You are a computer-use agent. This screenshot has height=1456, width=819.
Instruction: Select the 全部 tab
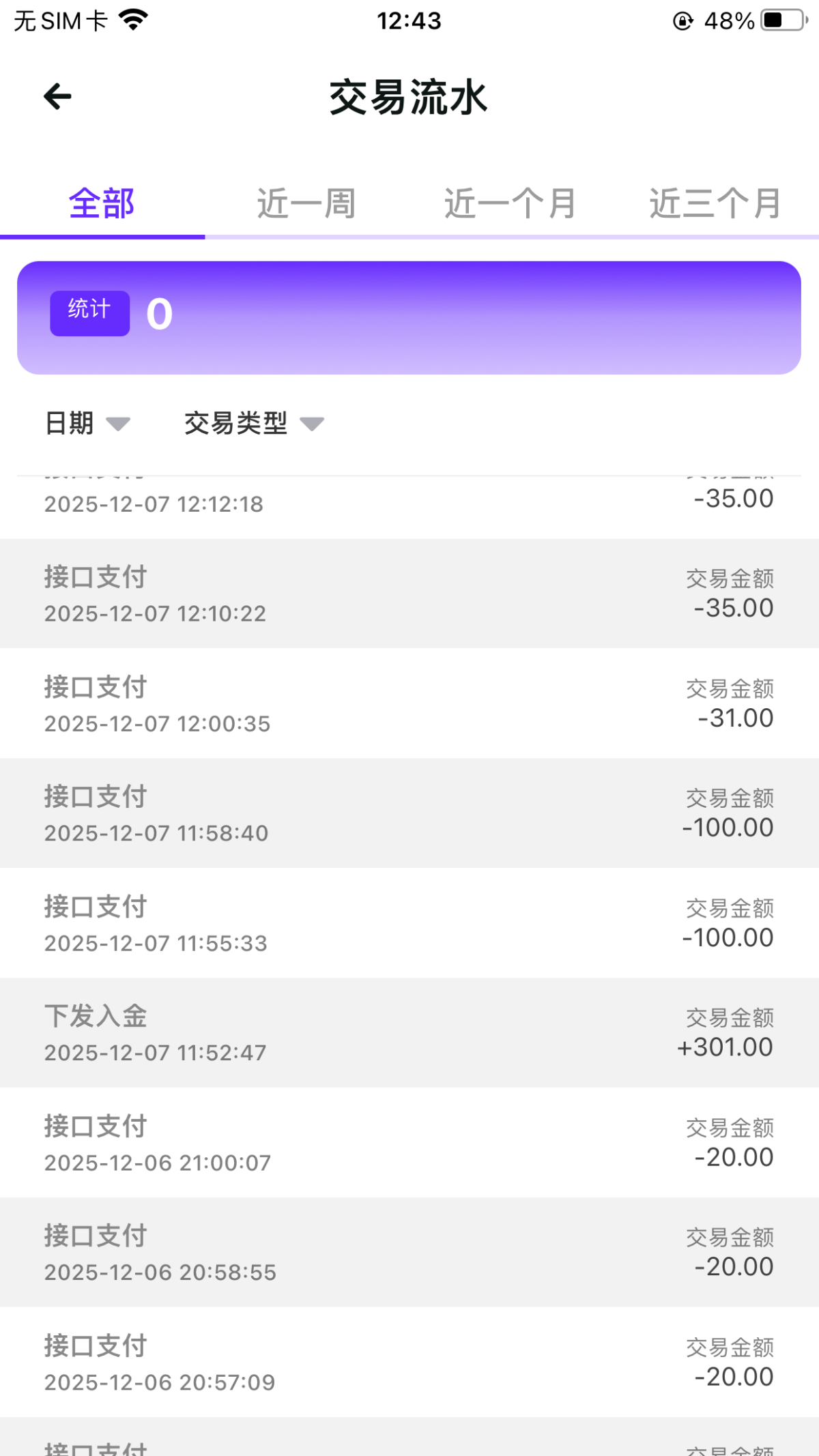pyautogui.click(x=102, y=203)
